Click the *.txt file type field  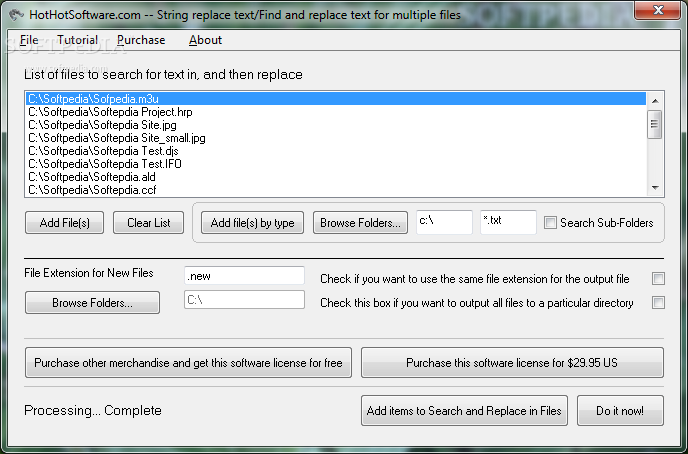pyautogui.click(x=508, y=222)
